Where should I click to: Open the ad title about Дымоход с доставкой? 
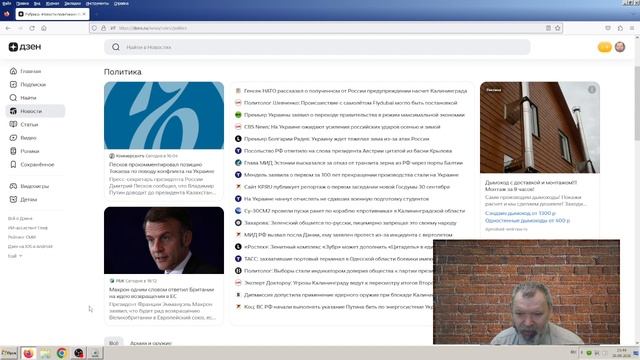point(531,186)
